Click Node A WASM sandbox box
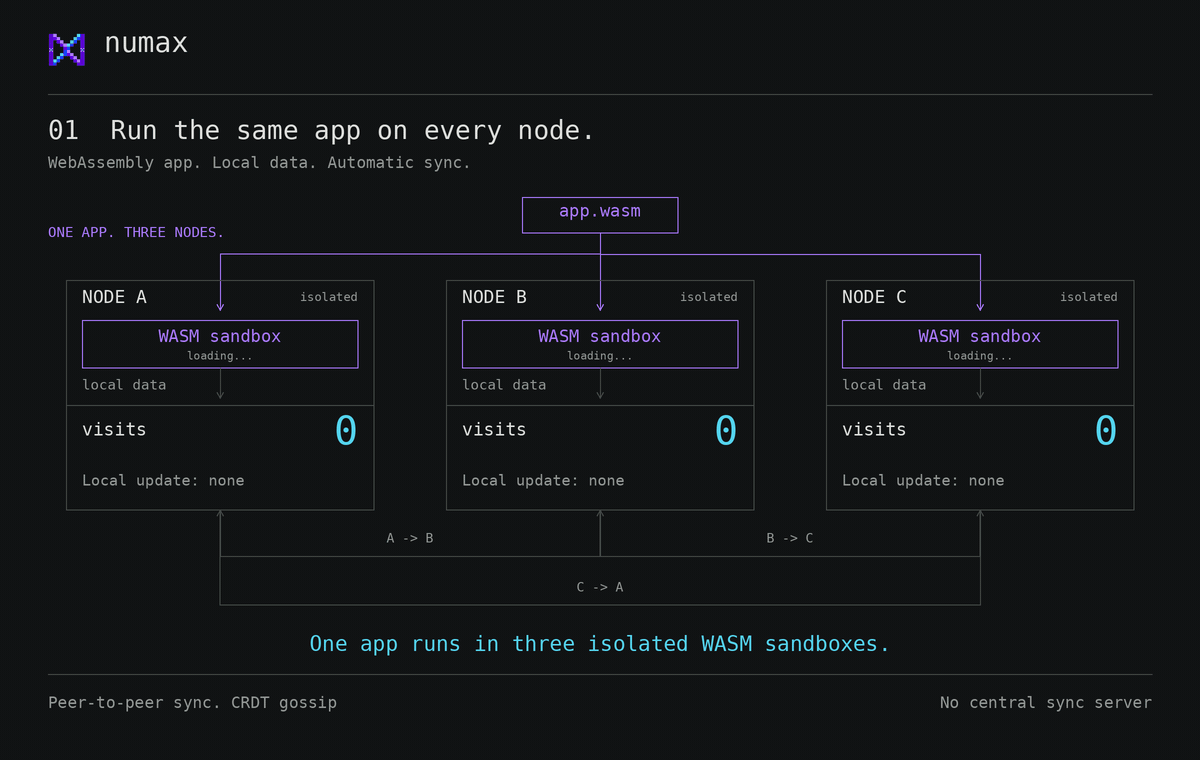 coord(220,344)
